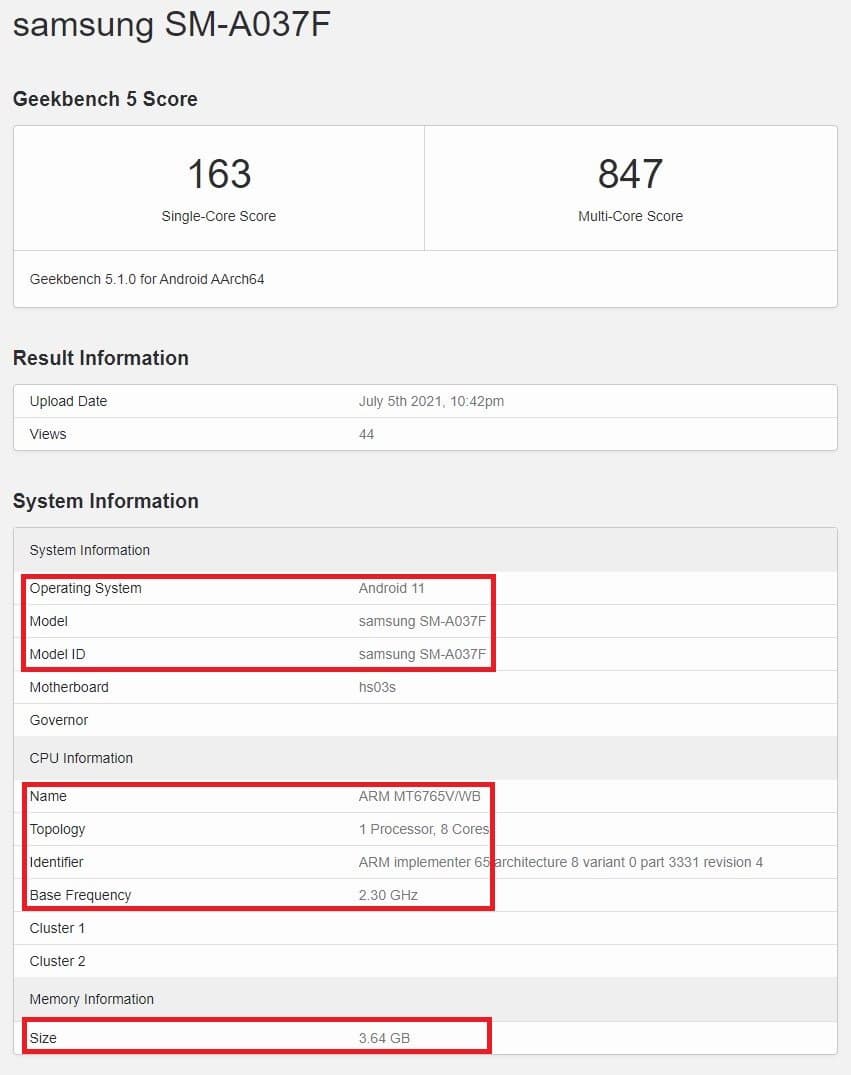Click the topology value 1 Processor, 8 Cores
This screenshot has height=1075, width=851.
(x=424, y=829)
